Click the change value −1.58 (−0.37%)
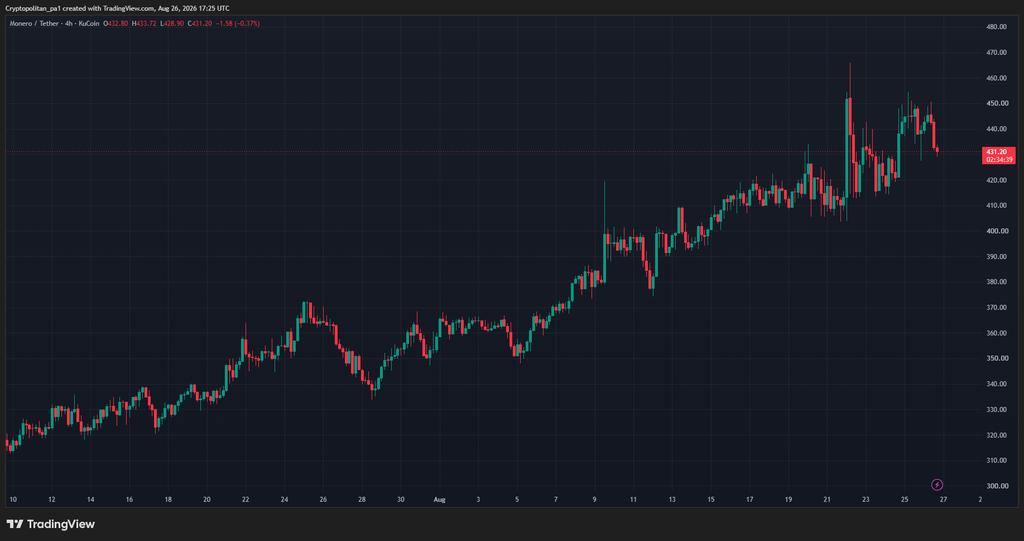This screenshot has height=541, width=1024. pos(237,24)
